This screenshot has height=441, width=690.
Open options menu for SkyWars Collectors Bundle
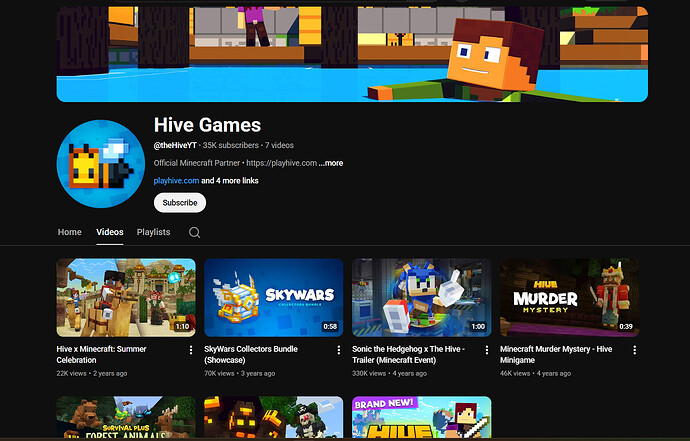[x=339, y=350]
